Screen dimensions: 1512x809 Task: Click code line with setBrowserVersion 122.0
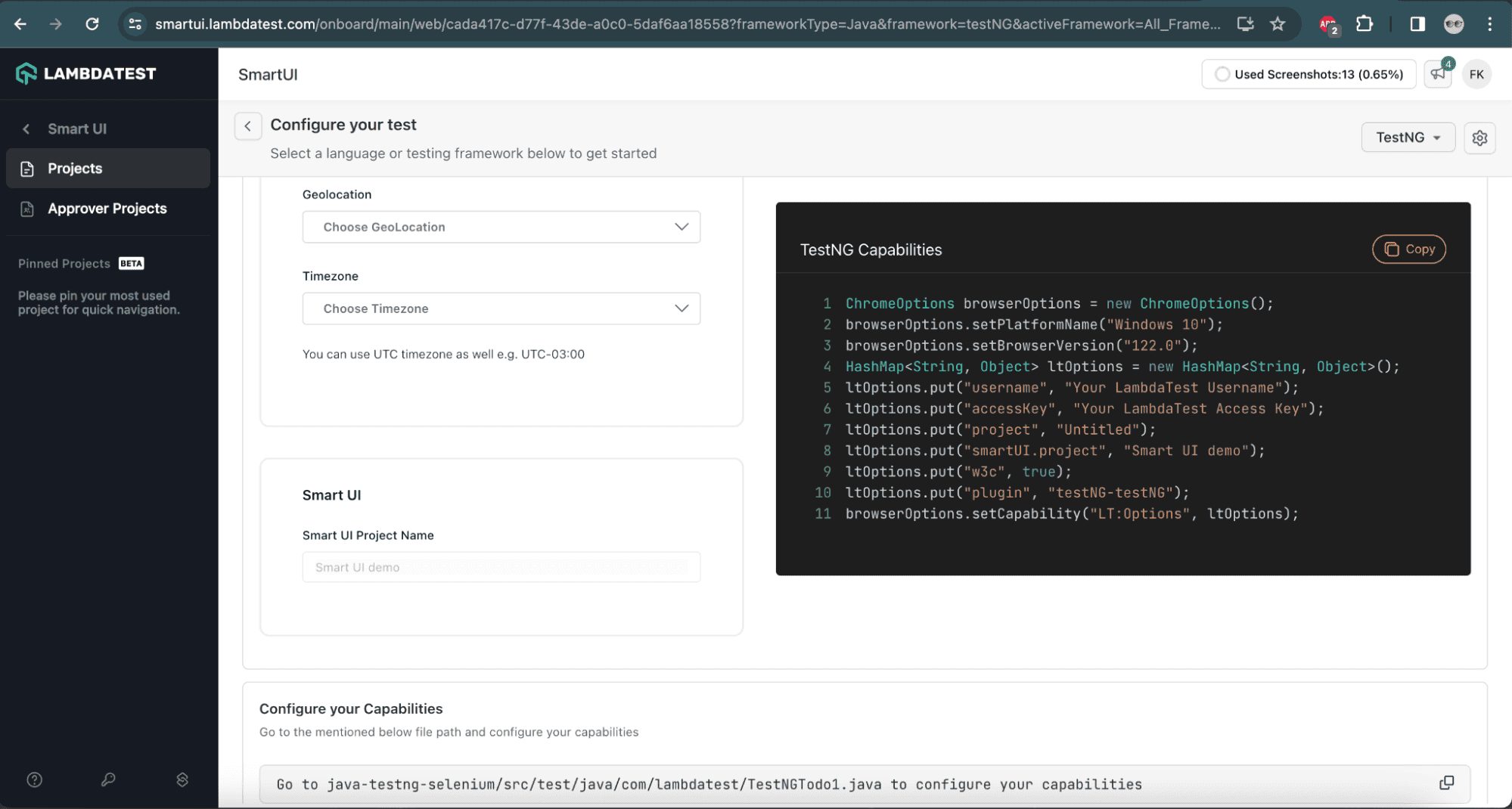click(1021, 346)
